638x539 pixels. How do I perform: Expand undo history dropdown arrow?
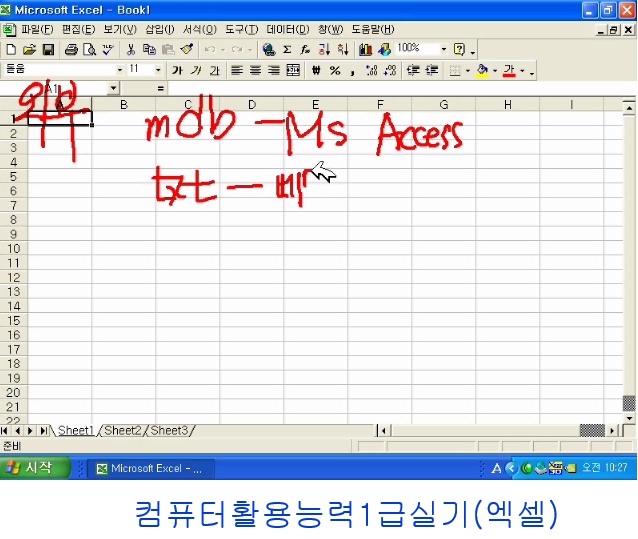coord(223,50)
